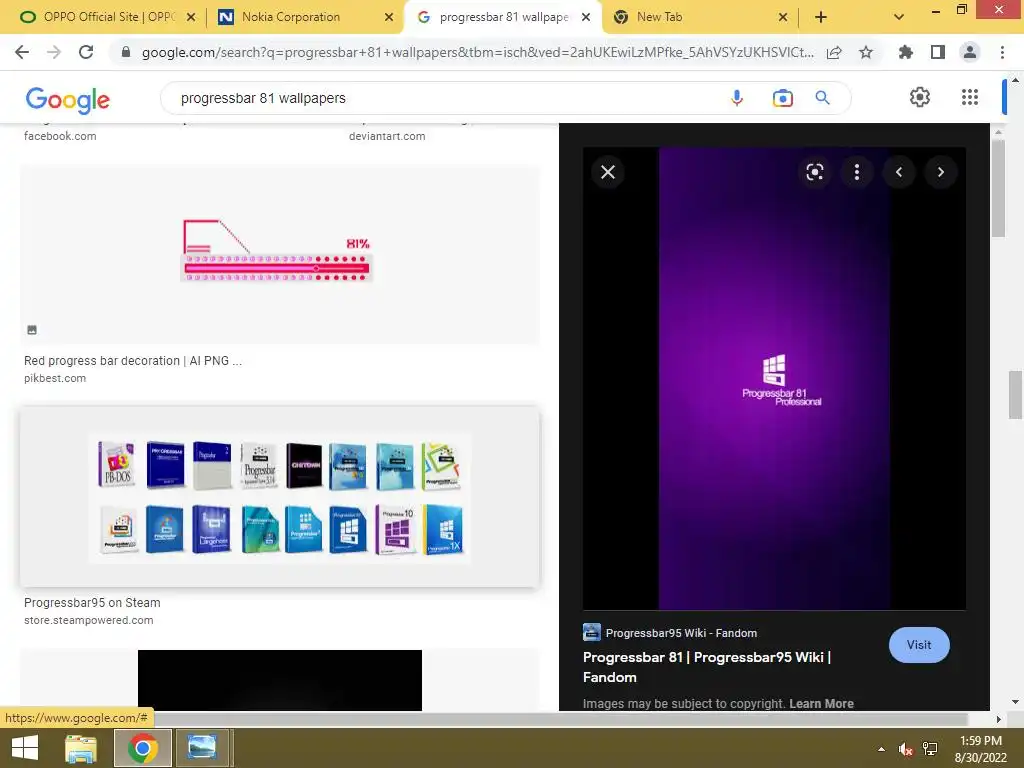Close the OPPO Official Site tab
Screen dimensions: 1024x768
pos(191,18)
